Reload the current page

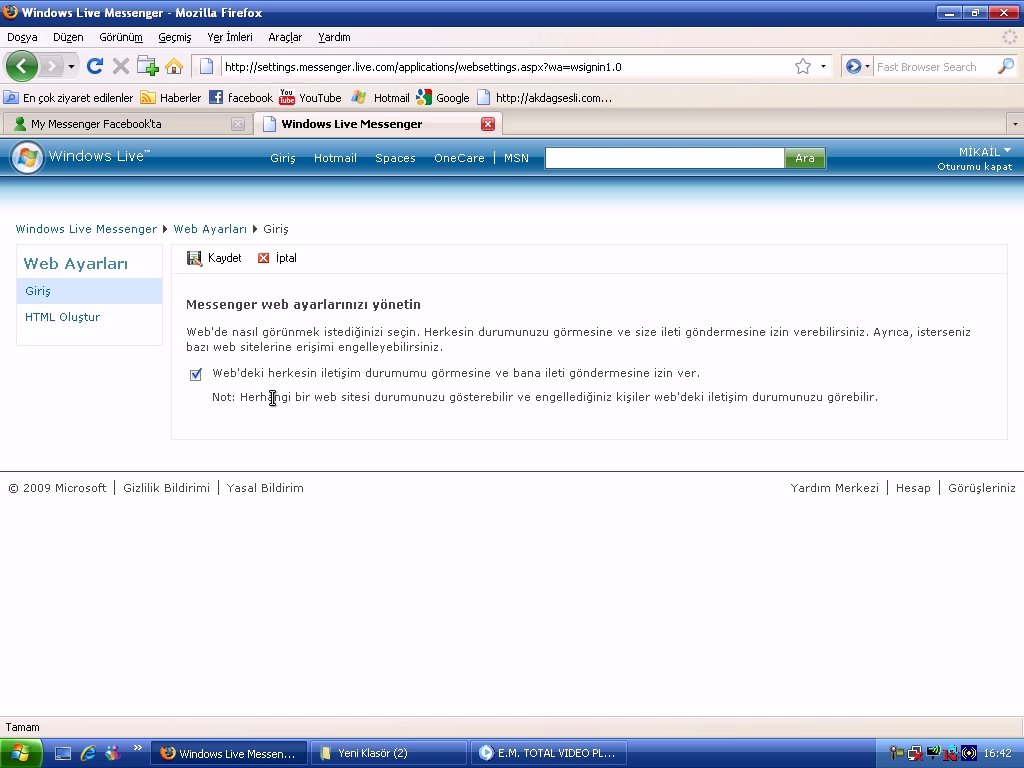(95, 66)
